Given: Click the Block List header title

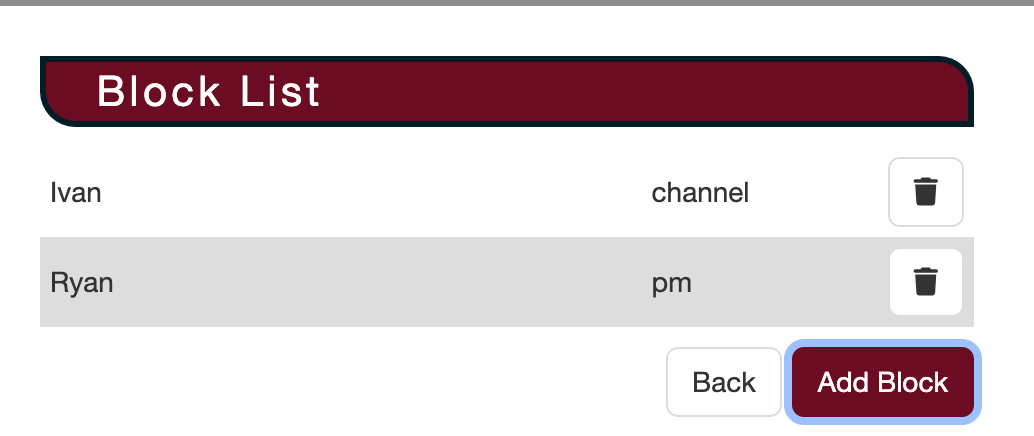Looking at the screenshot, I should 208,92.
